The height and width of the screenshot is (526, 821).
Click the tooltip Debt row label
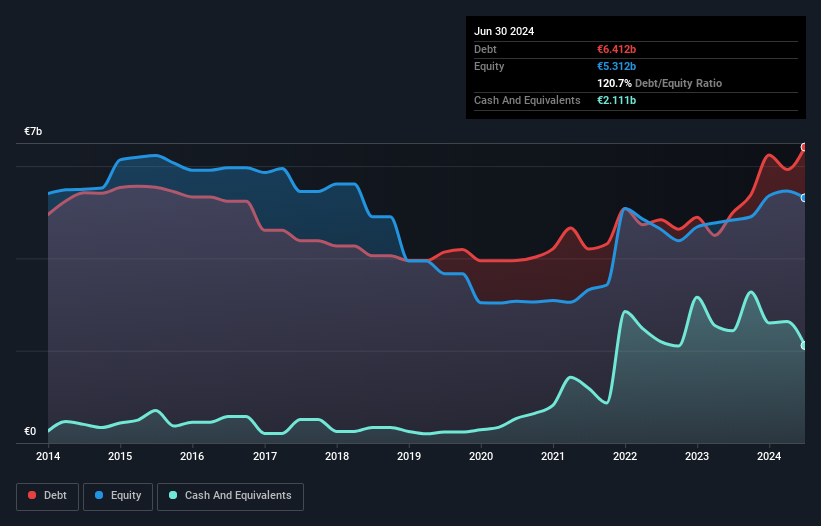tap(485, 49)
